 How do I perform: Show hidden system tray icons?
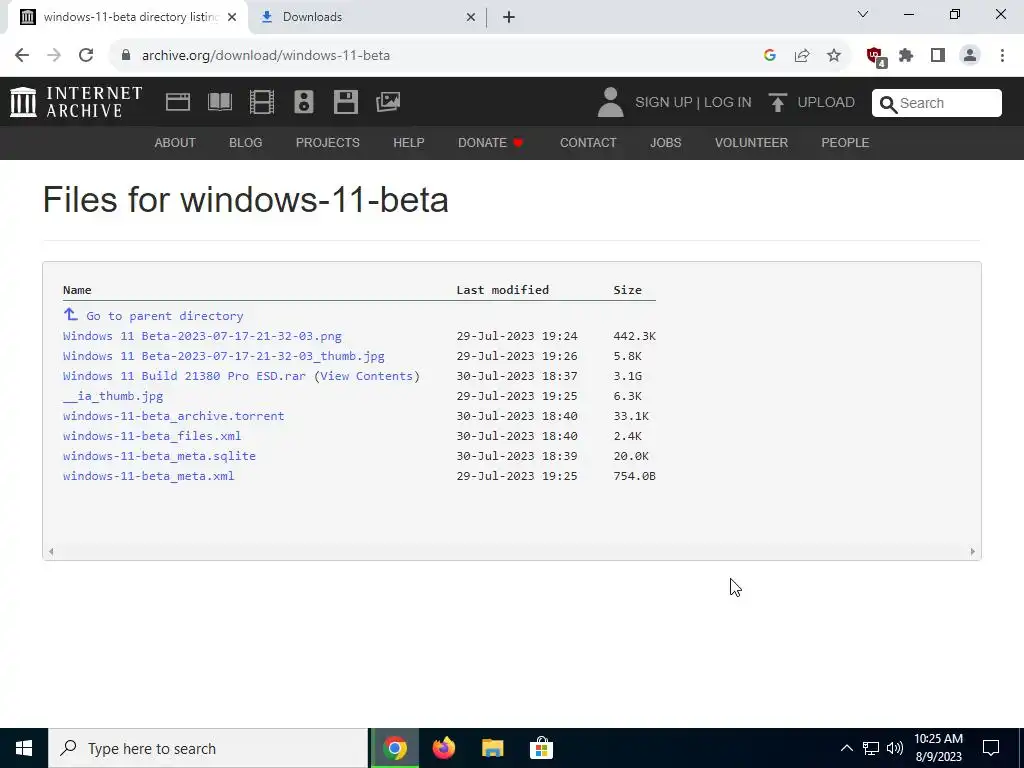click(x=846, y=748)
